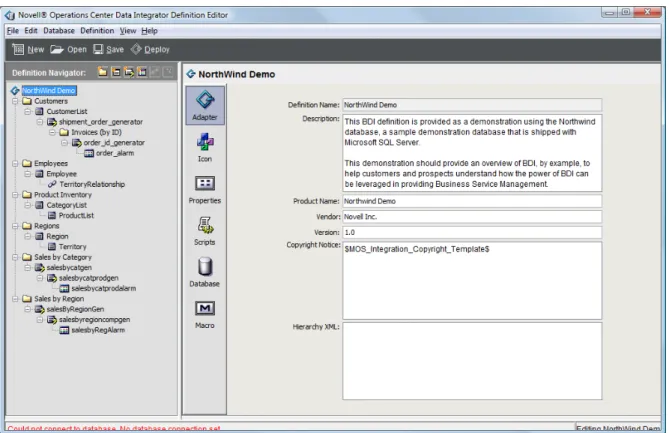
Task: Click into the Description text area
Action: 472,153
